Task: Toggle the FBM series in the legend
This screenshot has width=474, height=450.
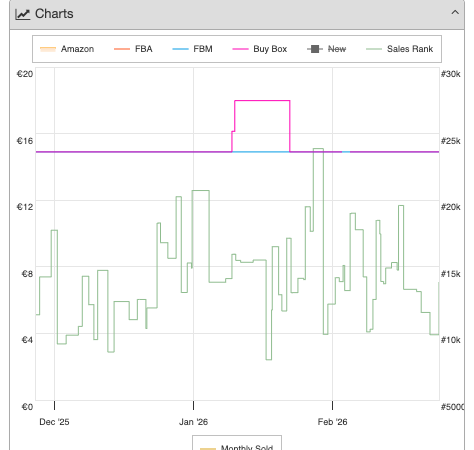Action: click(x=192, y=49)
